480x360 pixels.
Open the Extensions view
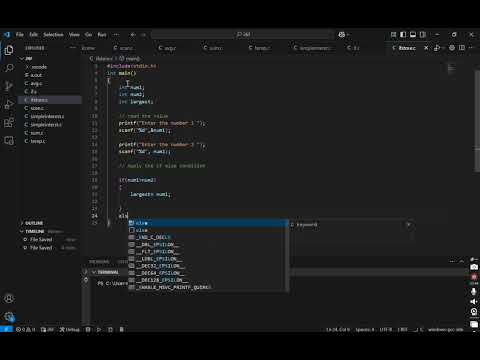tap(9, 122)
